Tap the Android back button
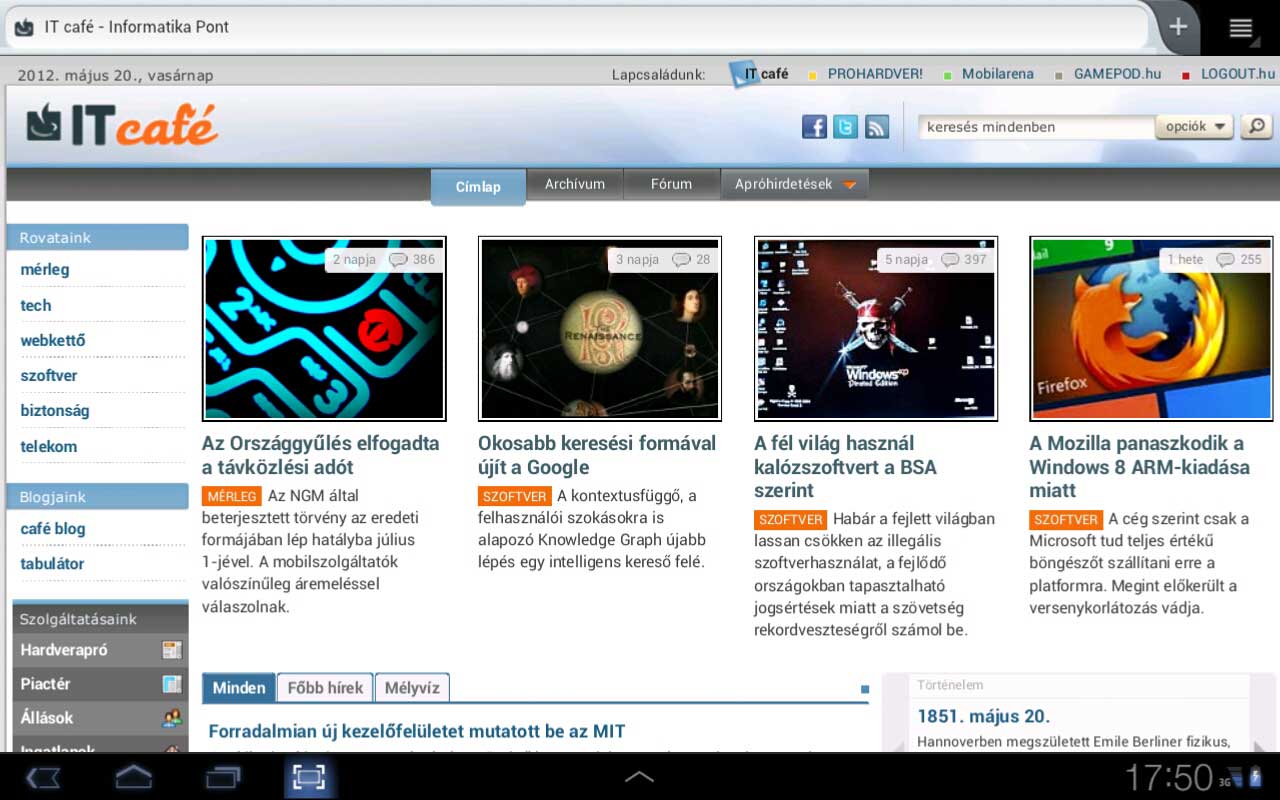Screen dimensions: 1280x800 pos(43,777)
